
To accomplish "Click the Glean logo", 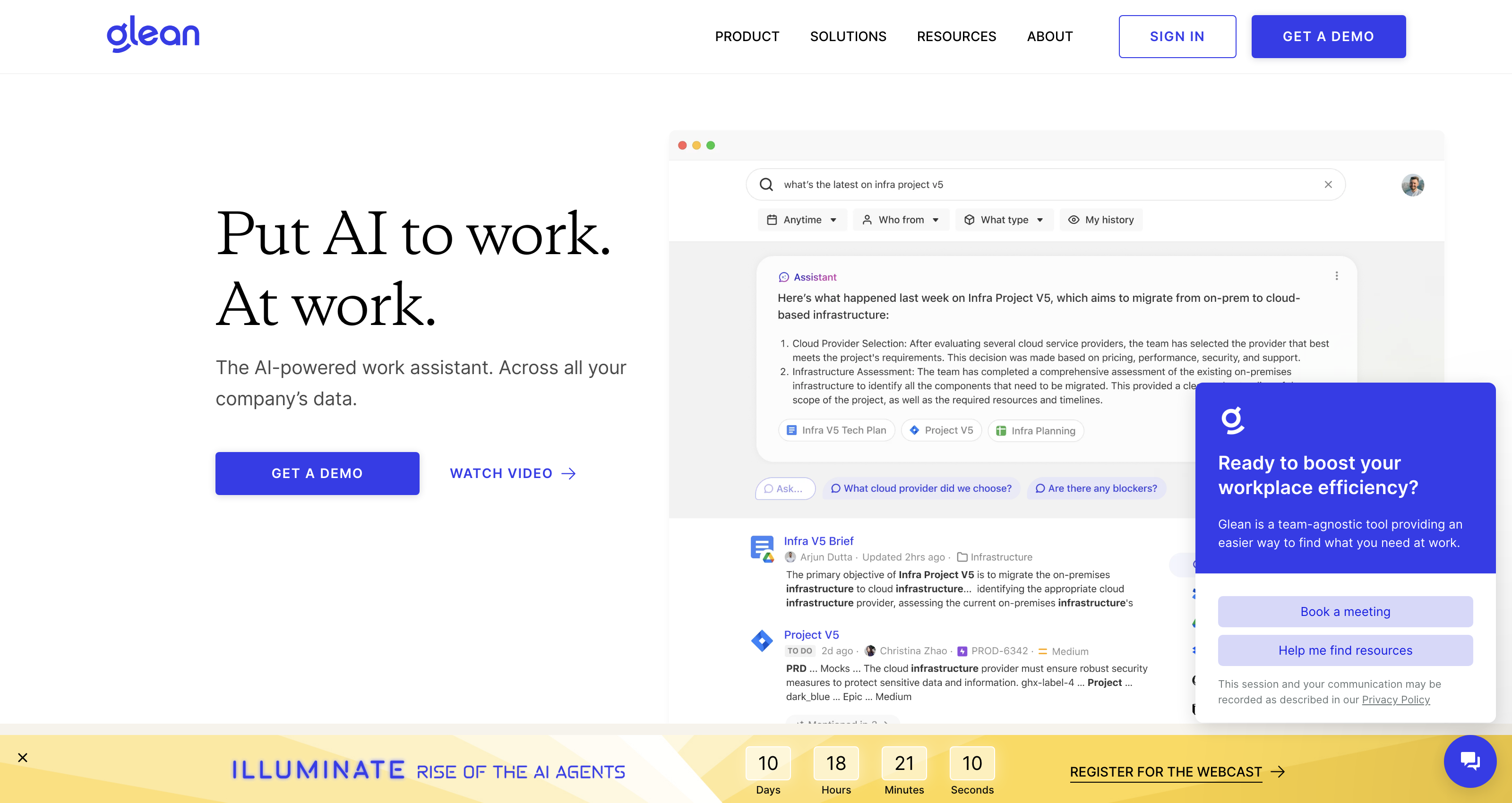I will point(153,34).
